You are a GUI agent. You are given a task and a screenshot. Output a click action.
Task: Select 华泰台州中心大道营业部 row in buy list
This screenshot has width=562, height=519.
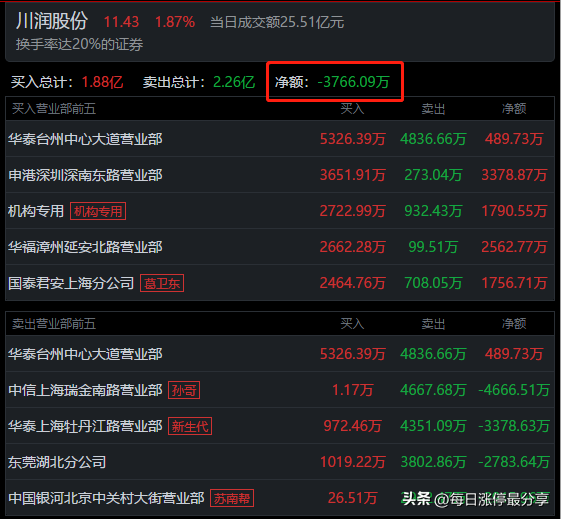[280, 139]
